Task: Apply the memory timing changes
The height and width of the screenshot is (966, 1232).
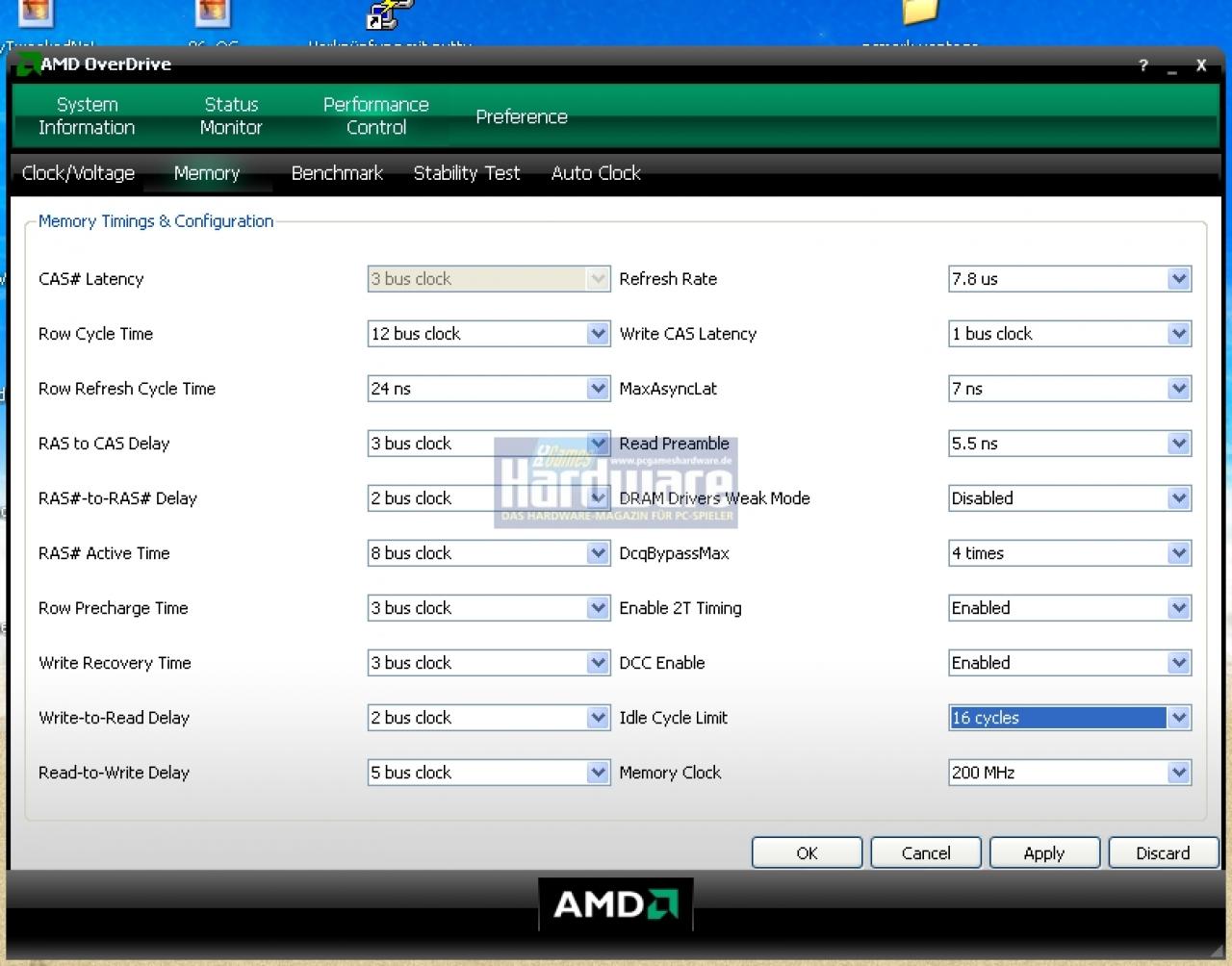Action: pos(1044,853)
